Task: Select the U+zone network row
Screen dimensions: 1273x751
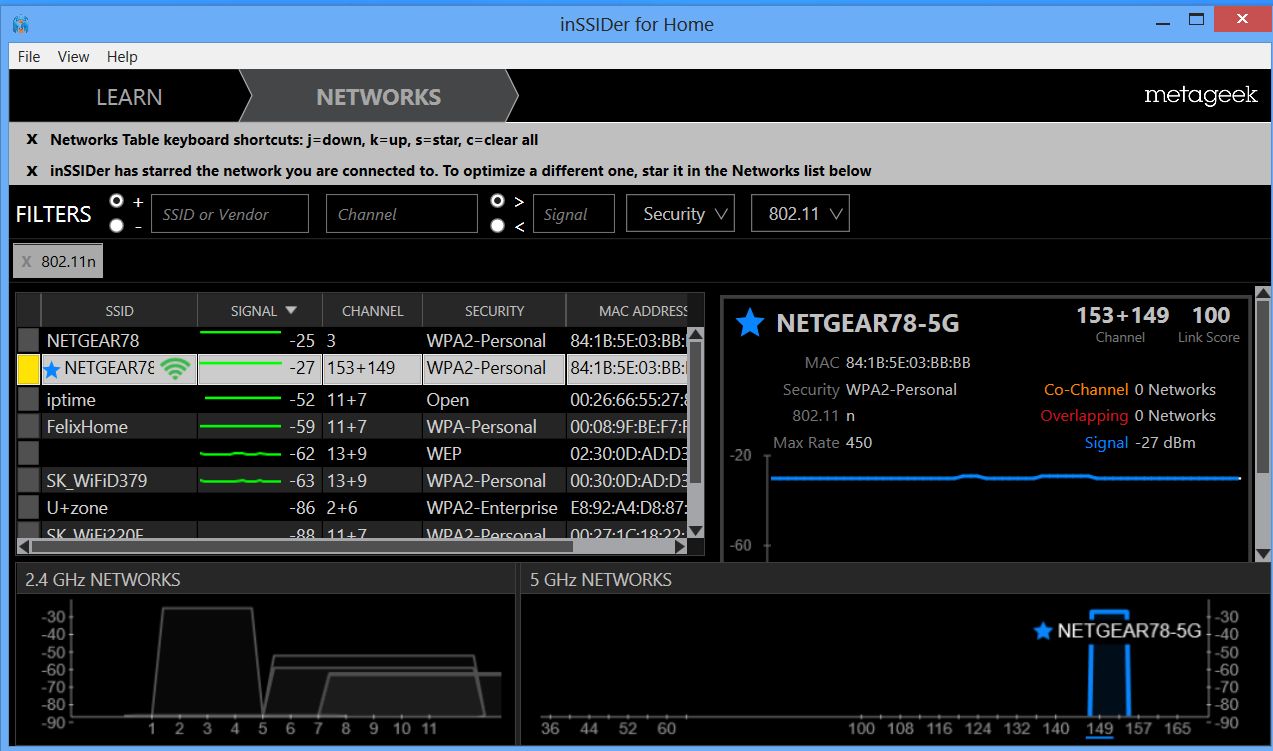Action: 353,508
